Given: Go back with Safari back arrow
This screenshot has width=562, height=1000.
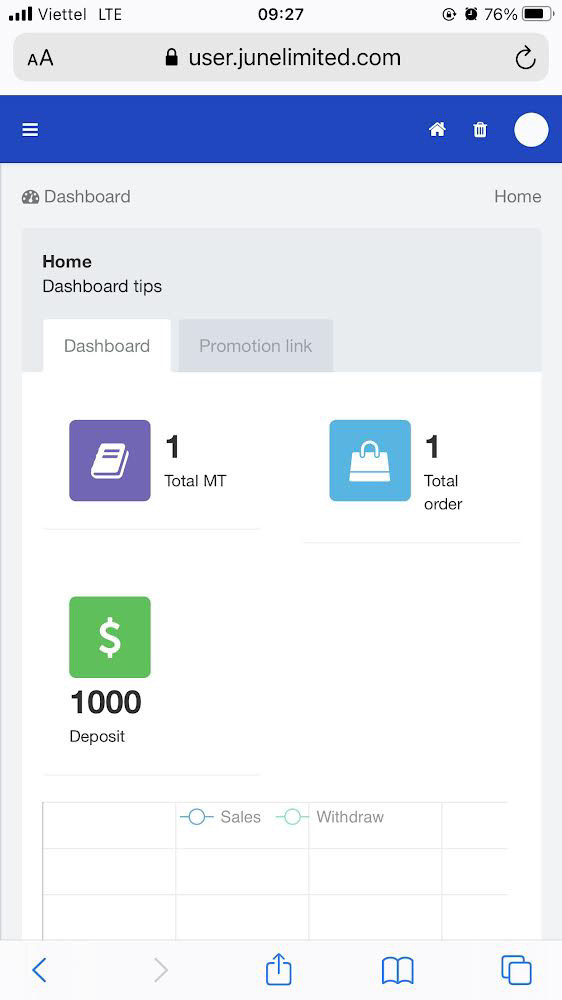Looking at the screenshot, I should coord(40,971).
